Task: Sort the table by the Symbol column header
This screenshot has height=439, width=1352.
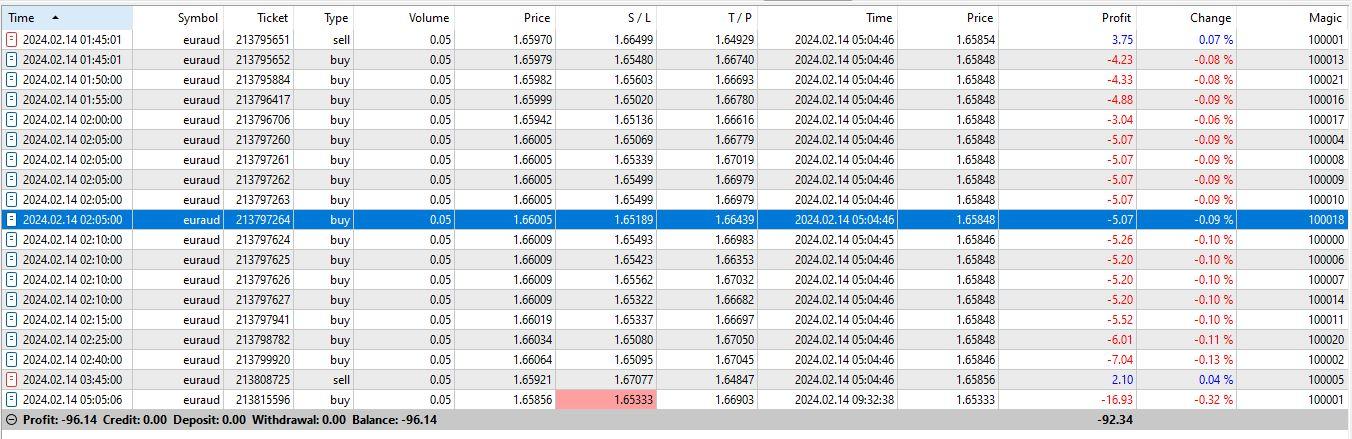Action: (x=197, y=18)
